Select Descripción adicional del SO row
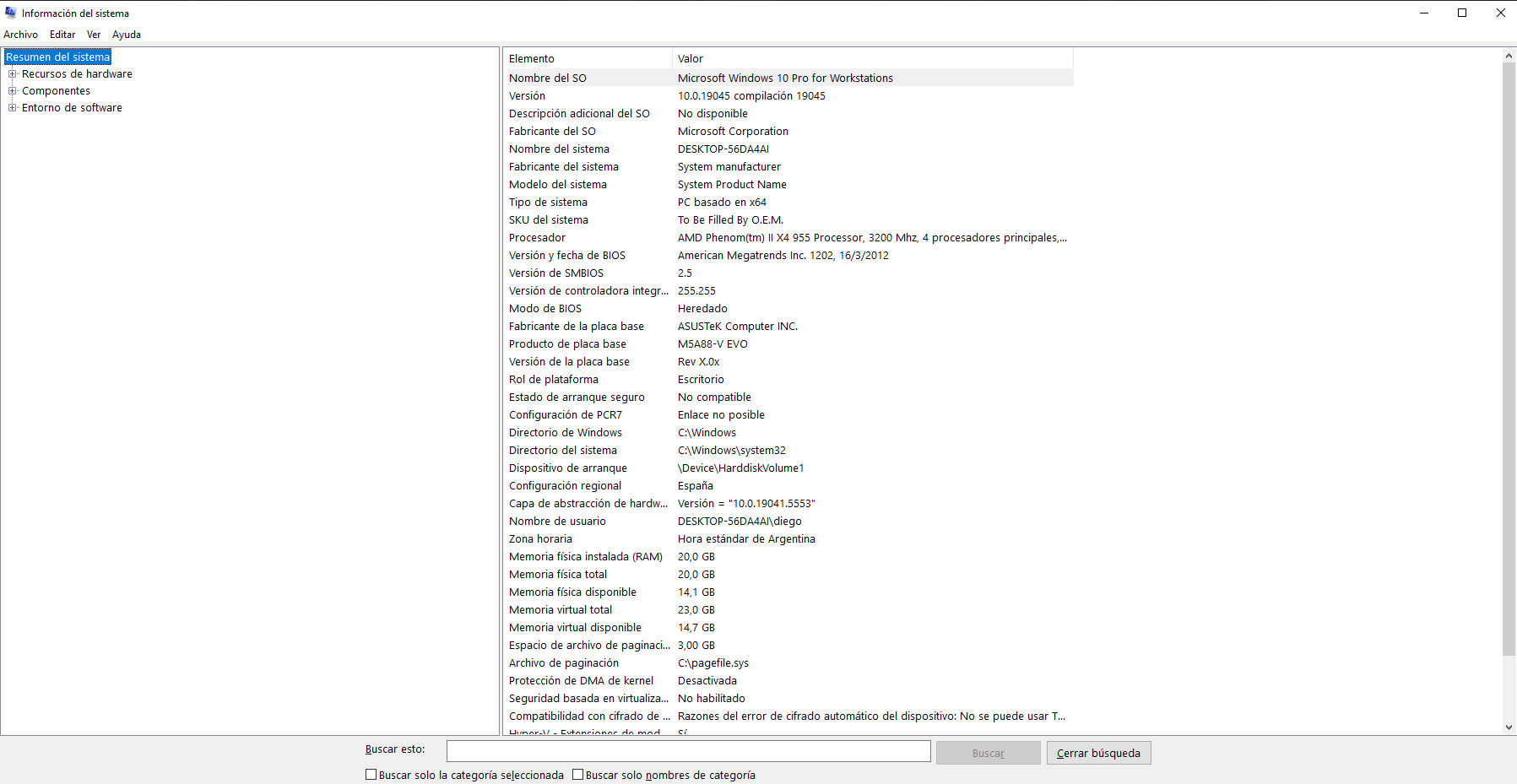Image resolution: width=1517 pixels, height=784 pixels. [x=788, y=113]
